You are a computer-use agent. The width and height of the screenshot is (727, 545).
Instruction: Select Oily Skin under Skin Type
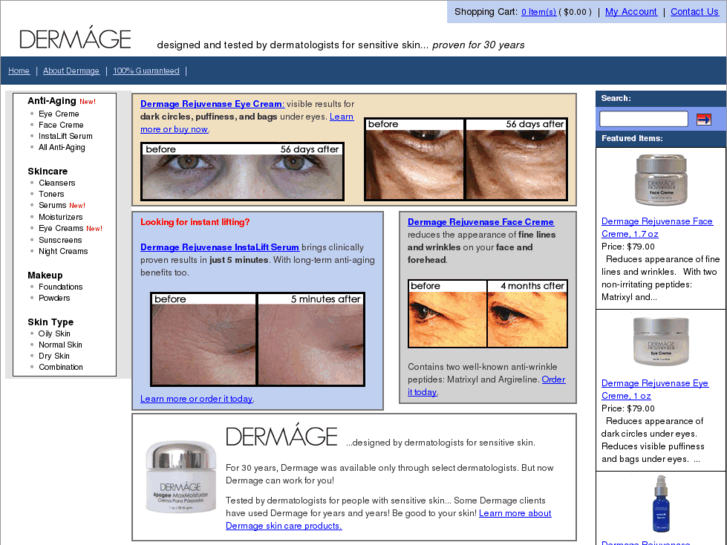pos(54,333)
